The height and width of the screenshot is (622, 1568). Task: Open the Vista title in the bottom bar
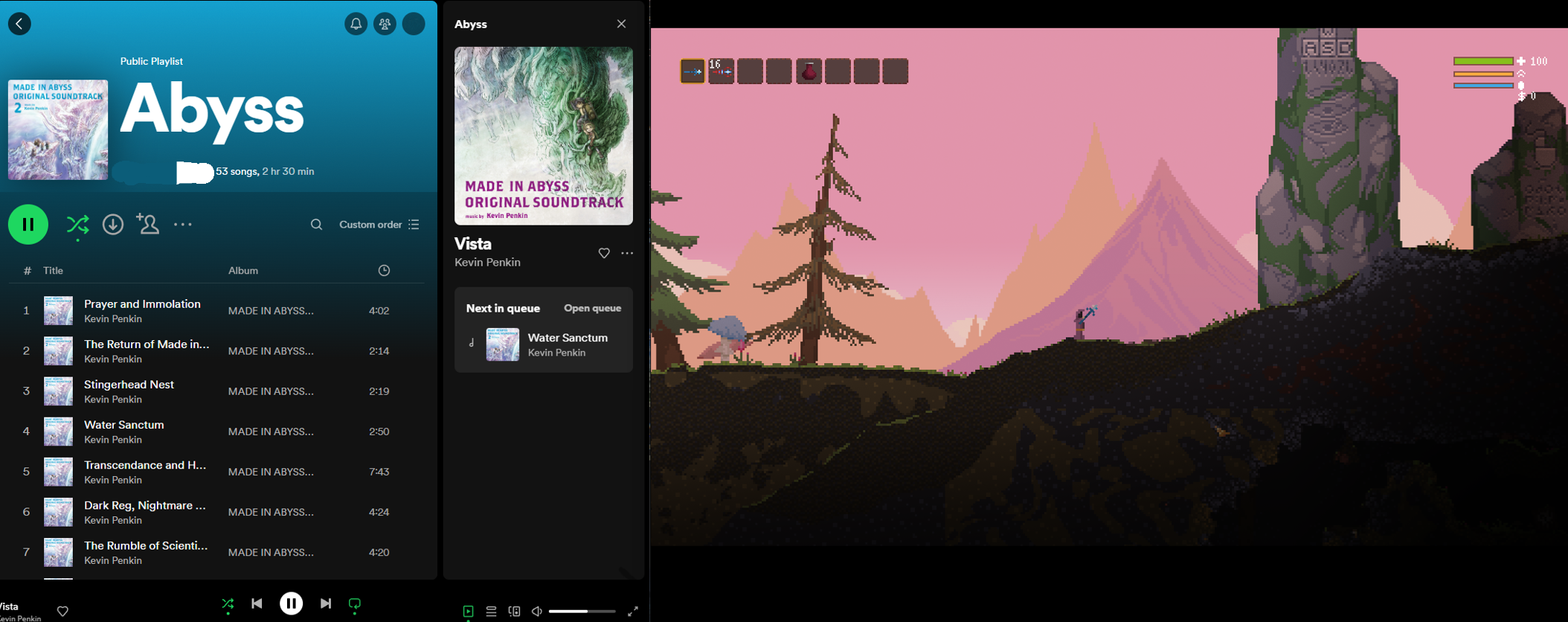point(10,606)
